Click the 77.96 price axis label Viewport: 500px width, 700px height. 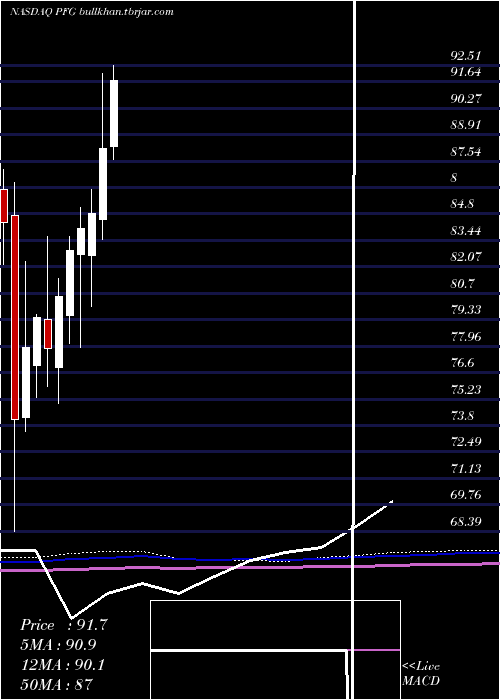tap(466, 336)
